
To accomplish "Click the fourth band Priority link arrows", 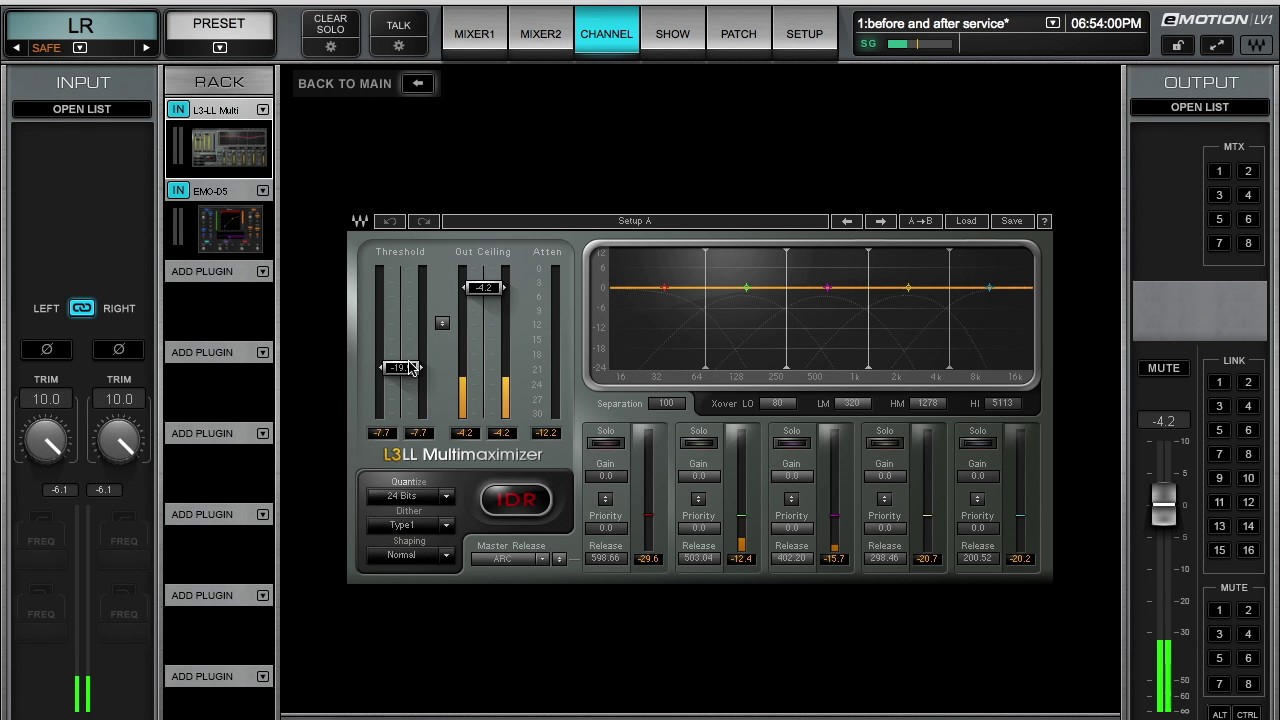I will click(884, 498).
